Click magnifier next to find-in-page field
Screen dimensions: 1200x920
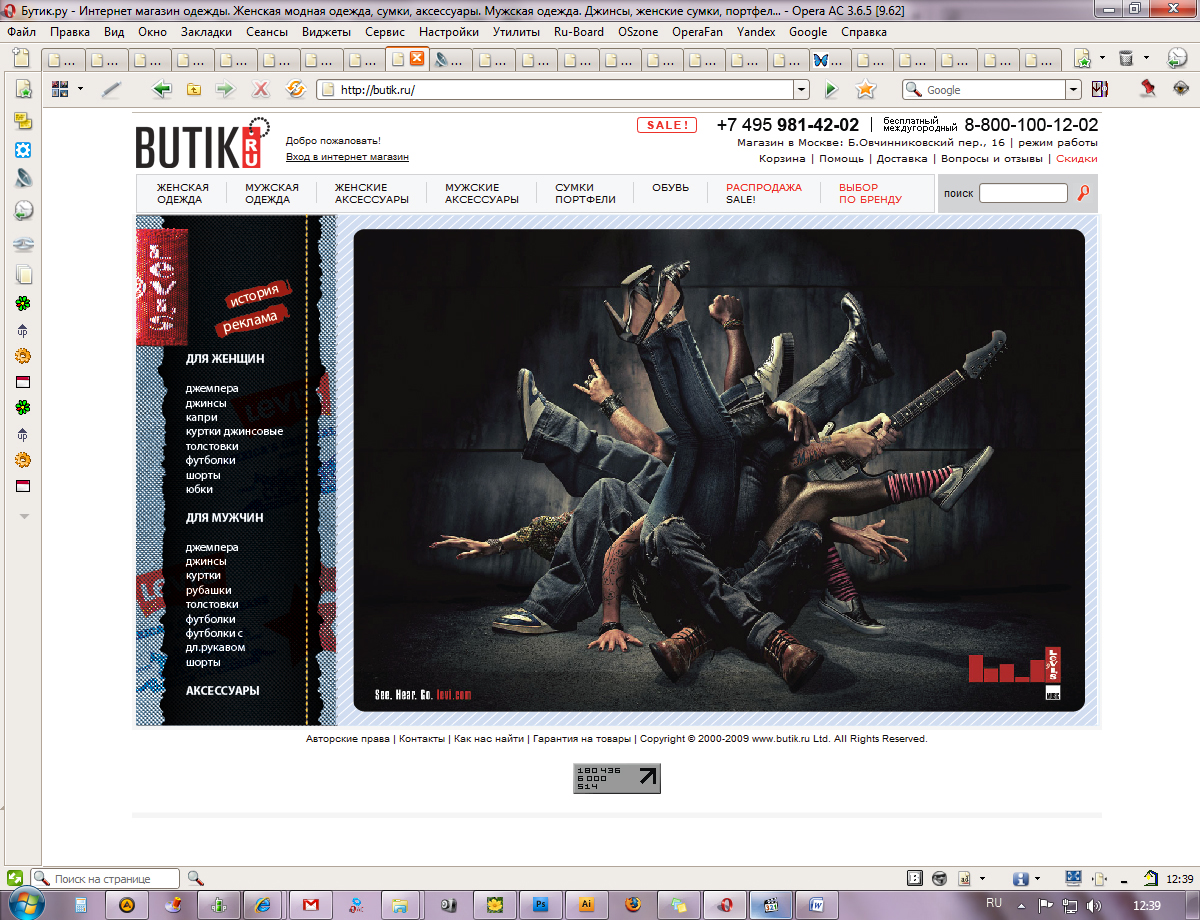coord(195,878)
